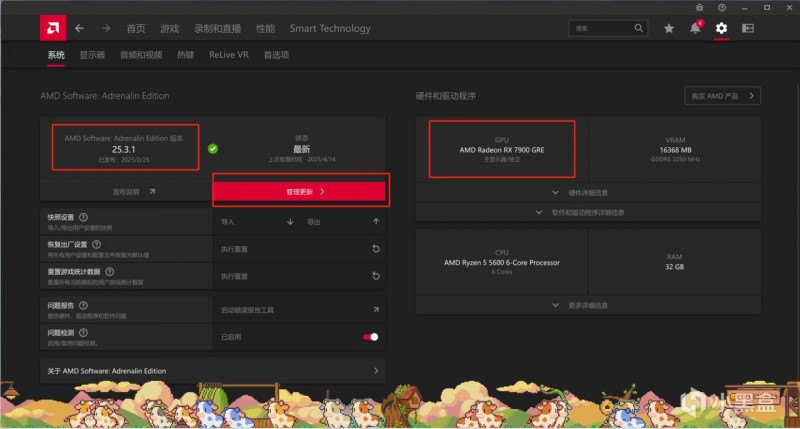Switch to the 热键 sub-tab

point(186,55)
